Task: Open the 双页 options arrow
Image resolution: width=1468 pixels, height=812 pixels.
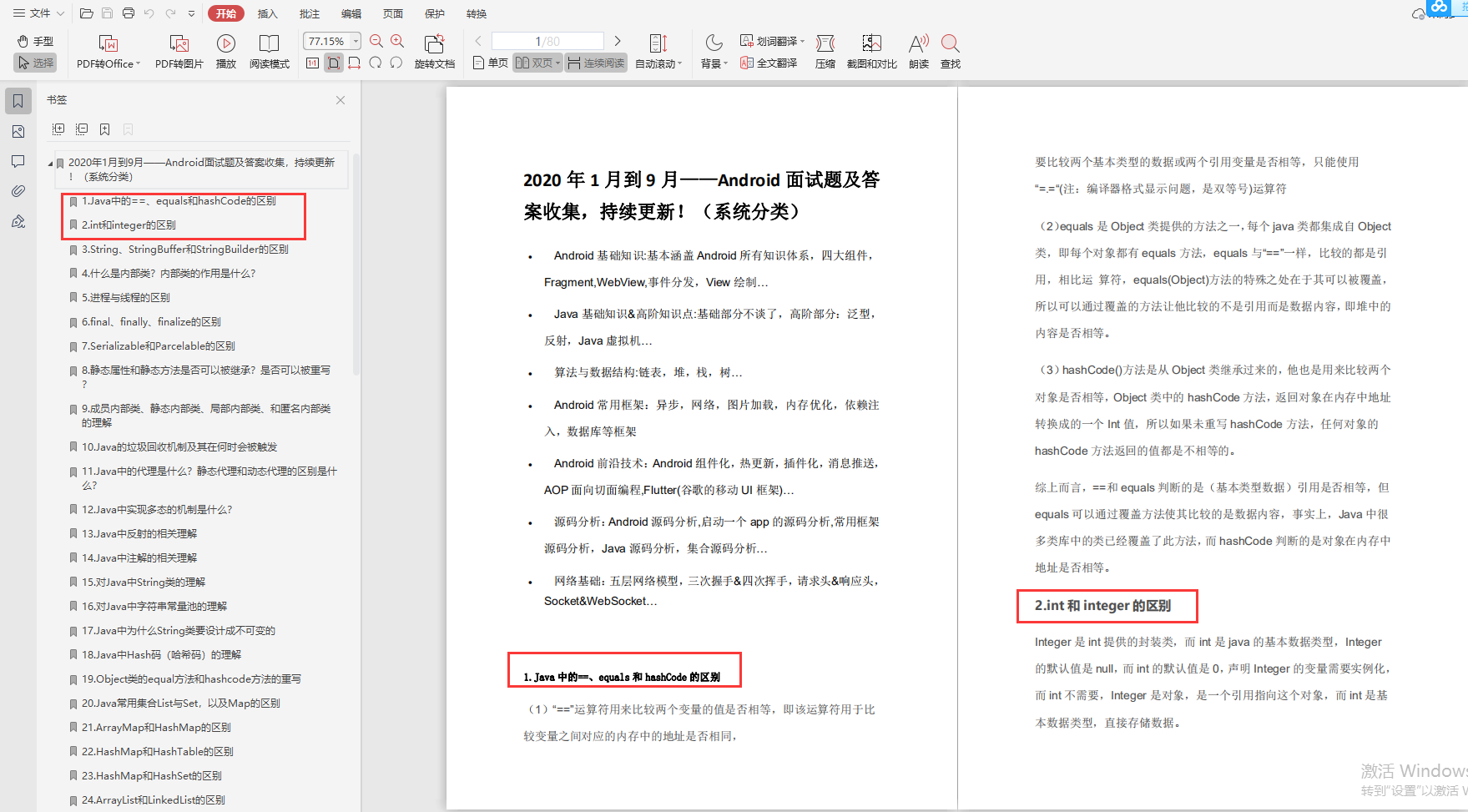Action: pyautogui.click(x=557, y=63)
